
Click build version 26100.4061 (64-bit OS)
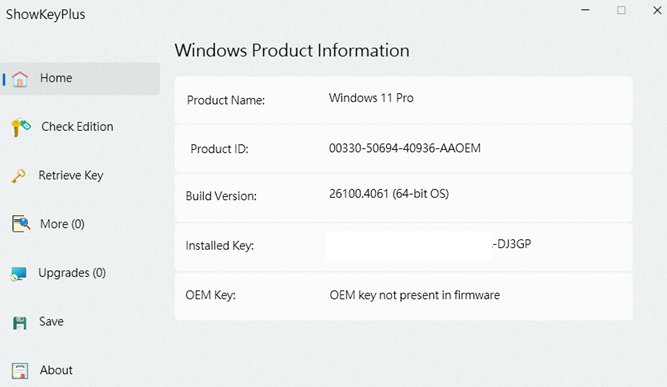(x=389, y=194)
